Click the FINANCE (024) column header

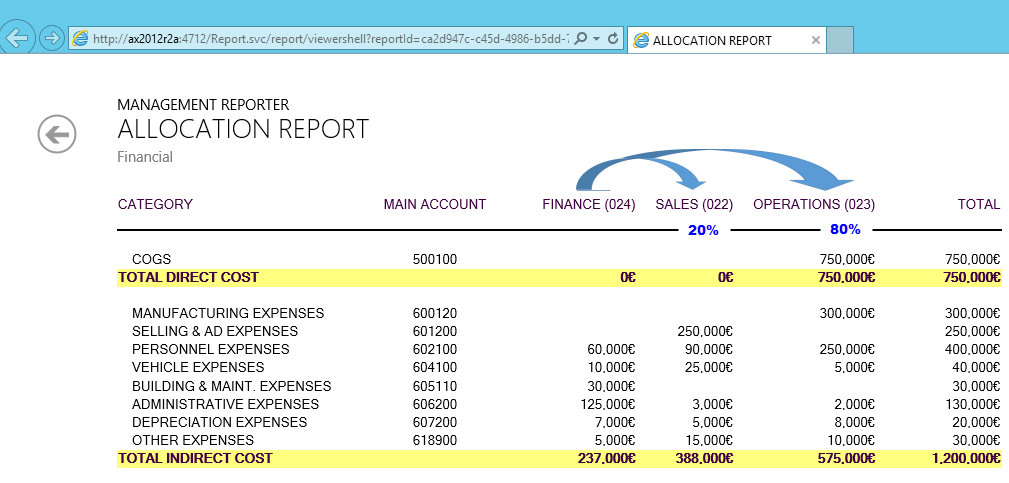(x=588, y=204)
